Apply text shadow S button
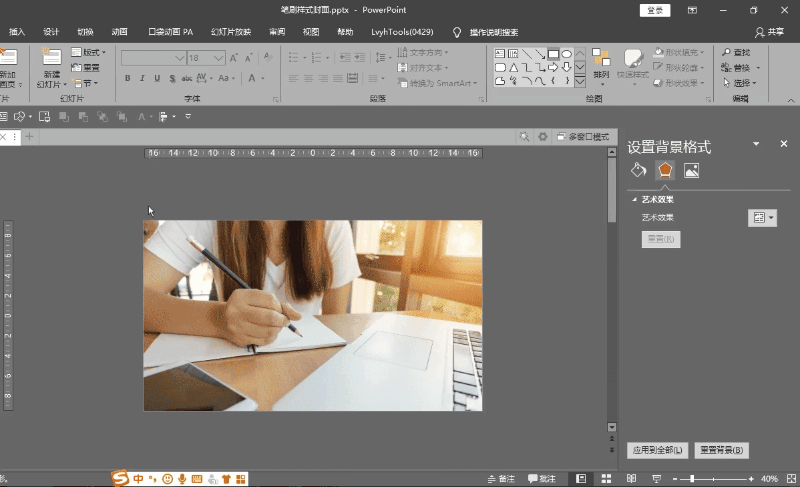 [x=172, y=78]
